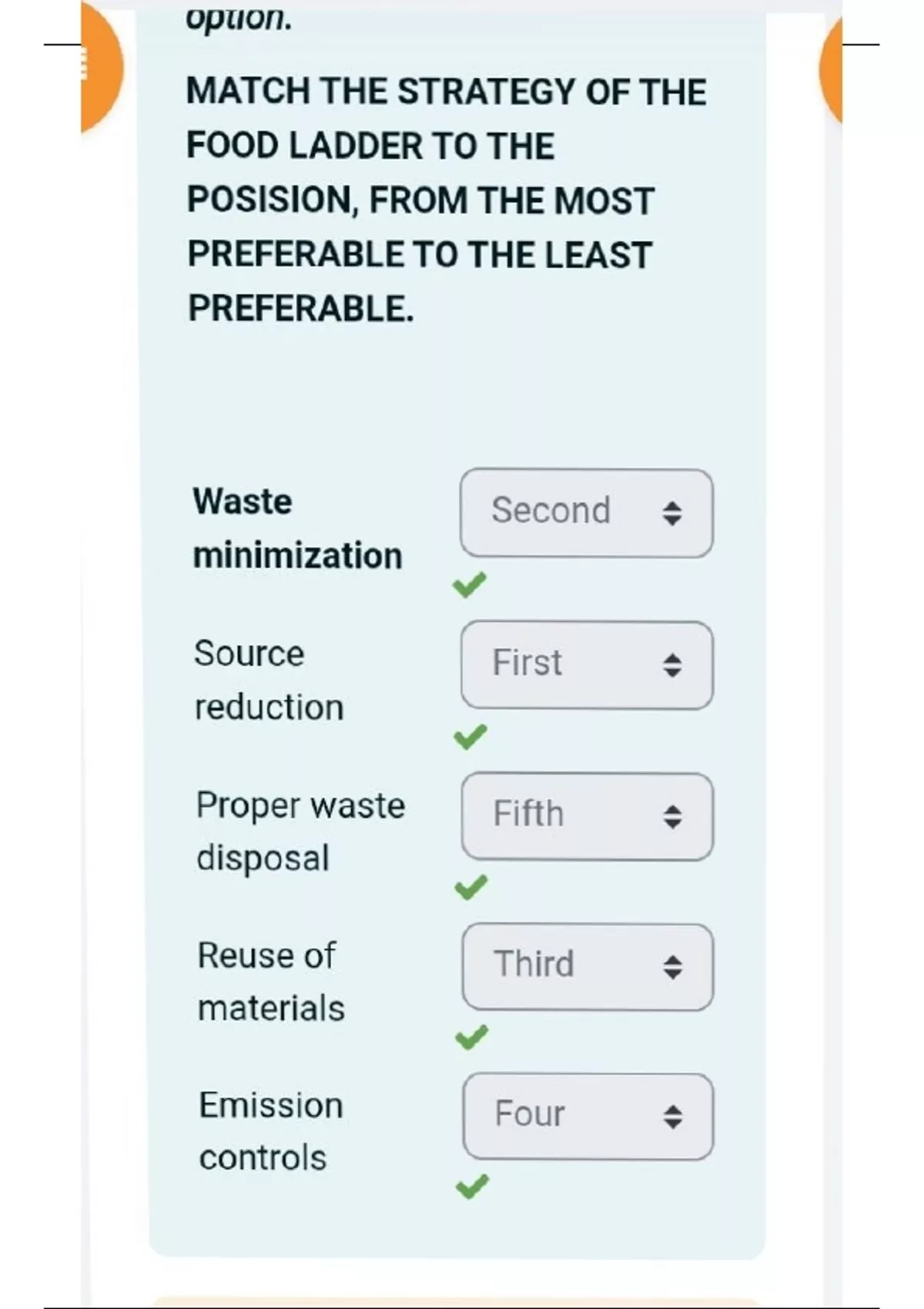Viewport: 924px width, 1309px height.
Task: Expand the Proper waste disposal dropdown showing Fifth
Action: pyautogui.click(x=587, y=816)
